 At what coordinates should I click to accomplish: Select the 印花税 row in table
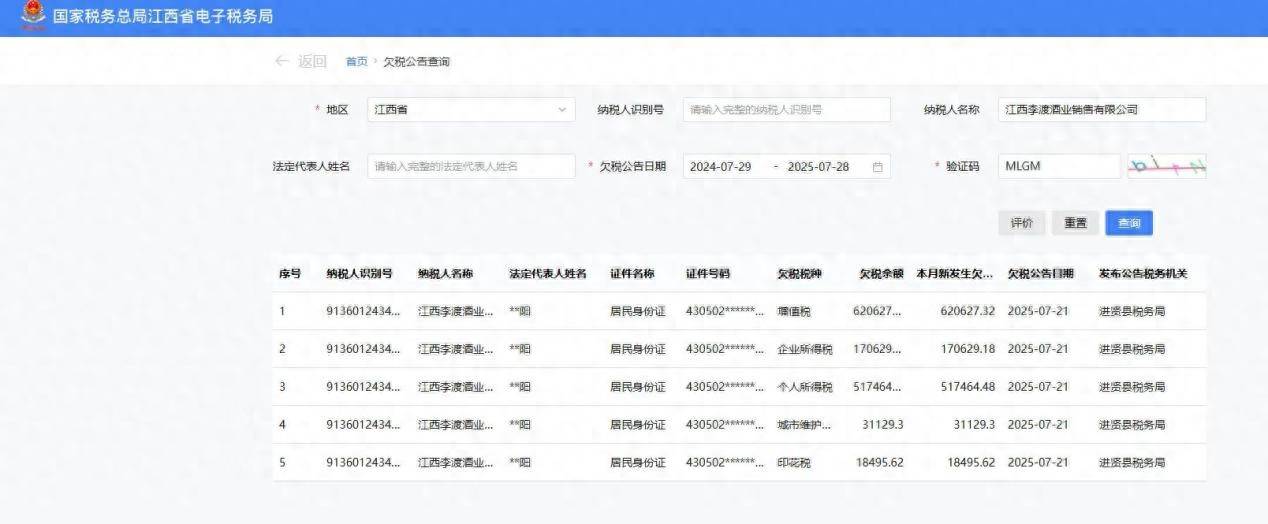click(x=738, y=463)
